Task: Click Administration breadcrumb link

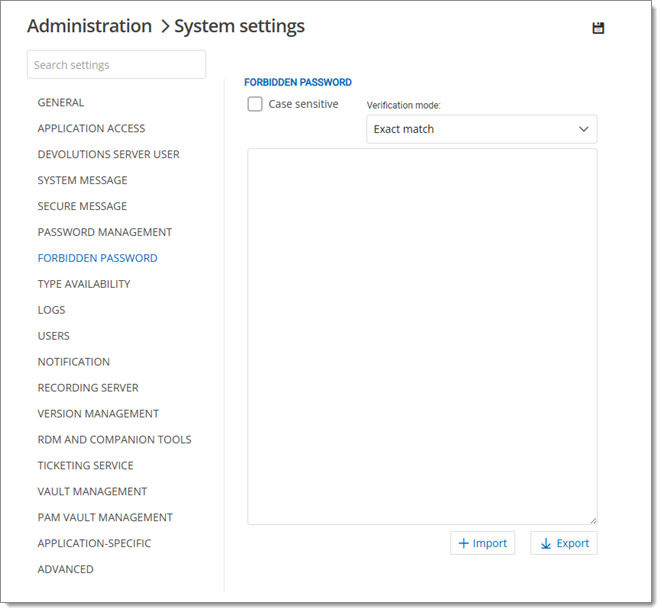Action: pos(89,26)
